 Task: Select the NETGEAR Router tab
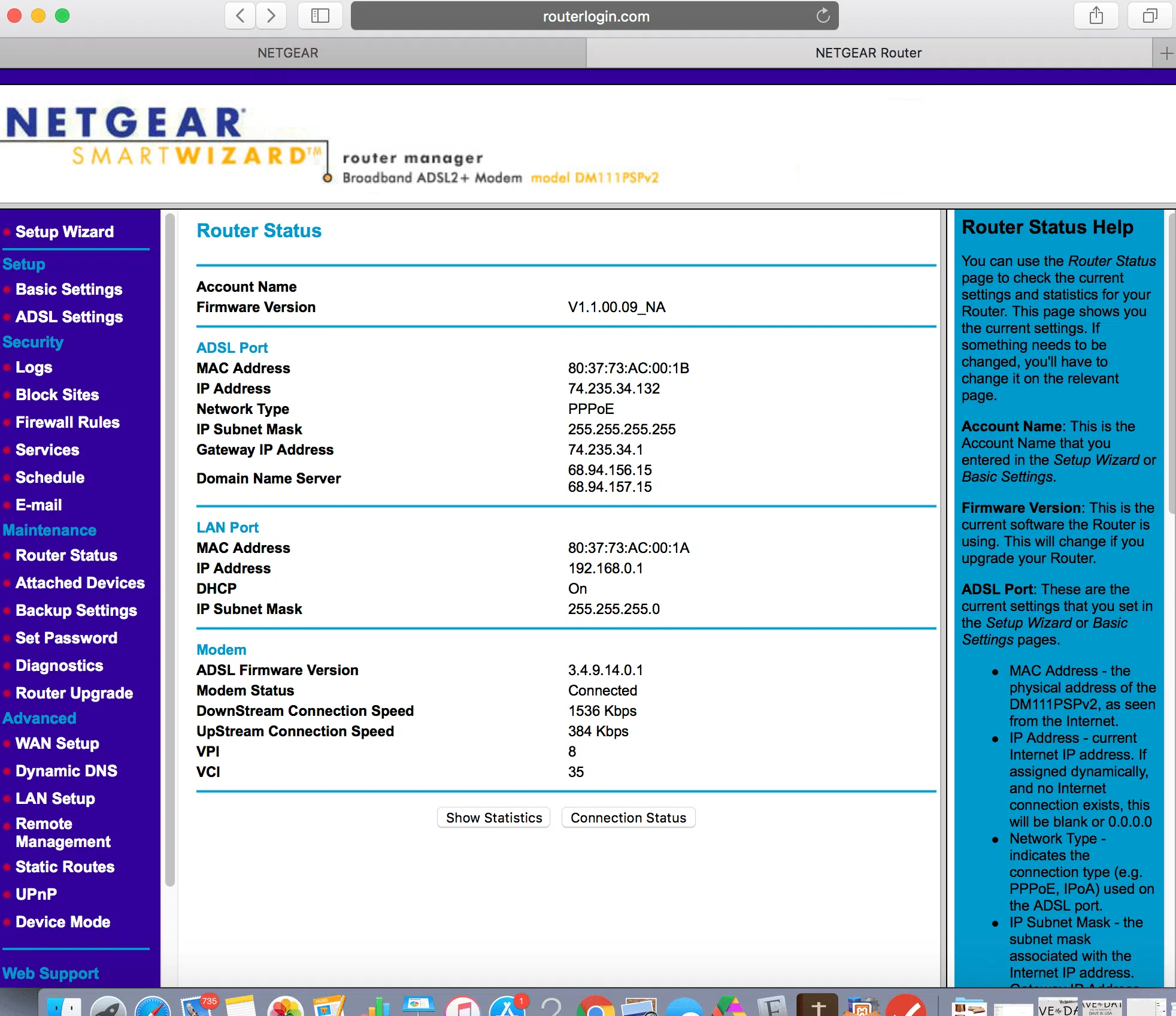[x=868, y=53]
